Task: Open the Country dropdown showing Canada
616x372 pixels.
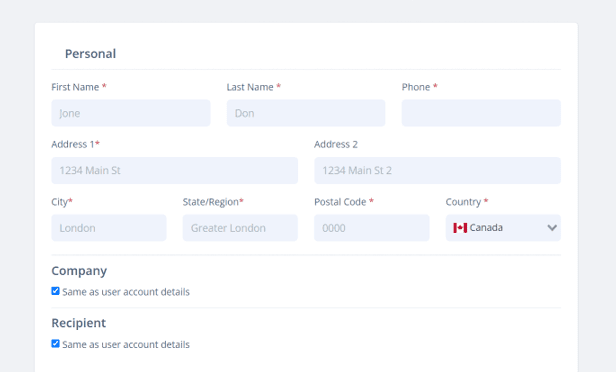Action: click(503, 228)
